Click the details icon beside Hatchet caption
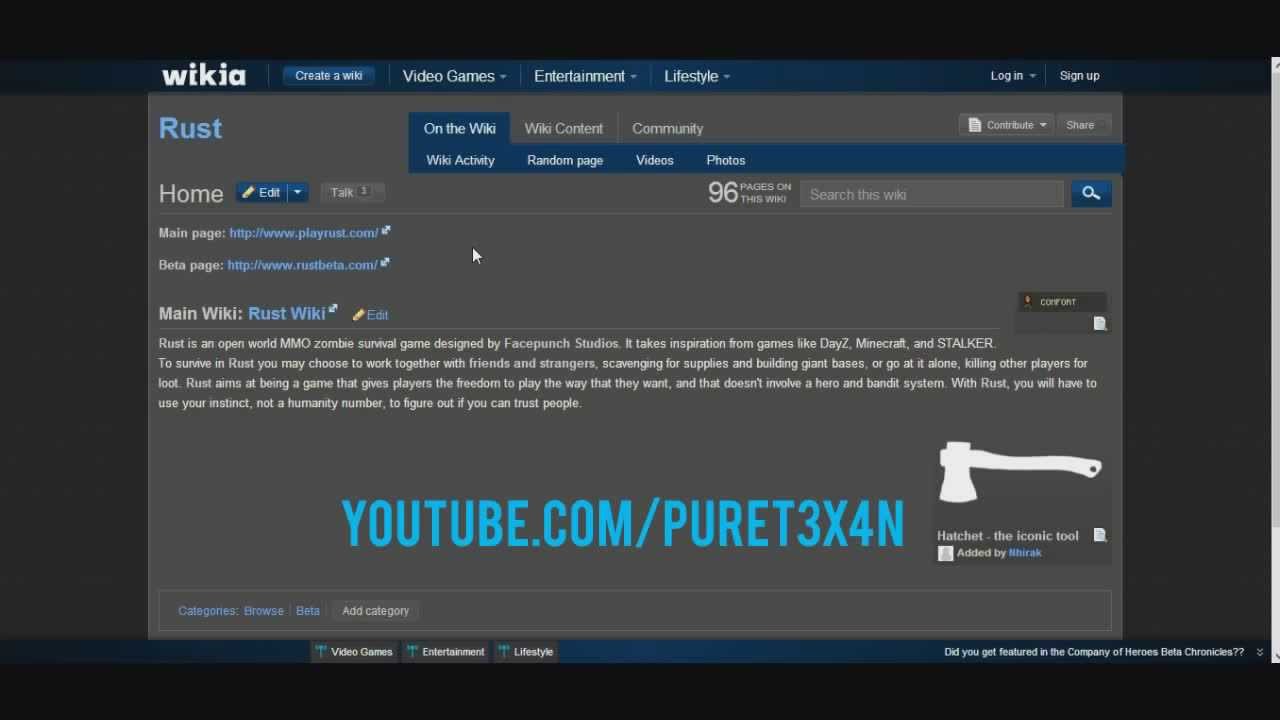Image resolution: width=1280 pixels, height=720 pixels. click(x=1100, y=535)
